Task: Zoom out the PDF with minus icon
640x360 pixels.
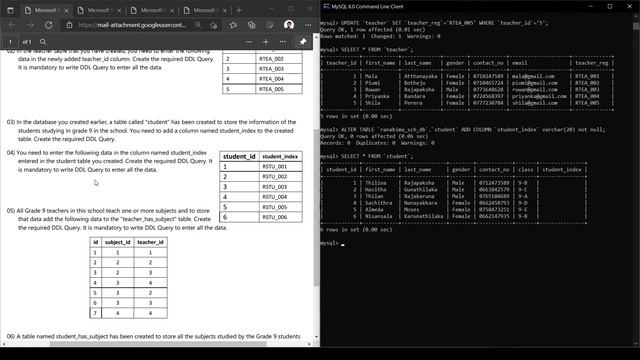Action: point(249,42)
